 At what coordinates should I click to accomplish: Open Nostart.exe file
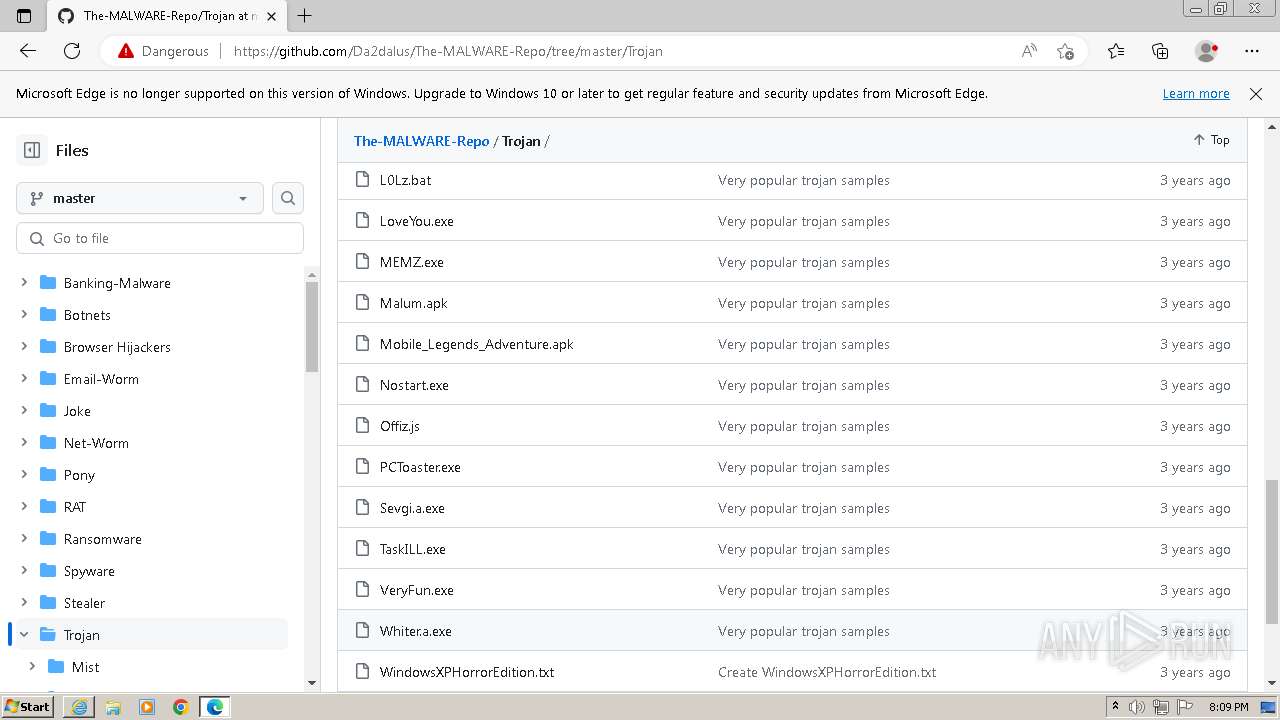(x=414, y=385)
